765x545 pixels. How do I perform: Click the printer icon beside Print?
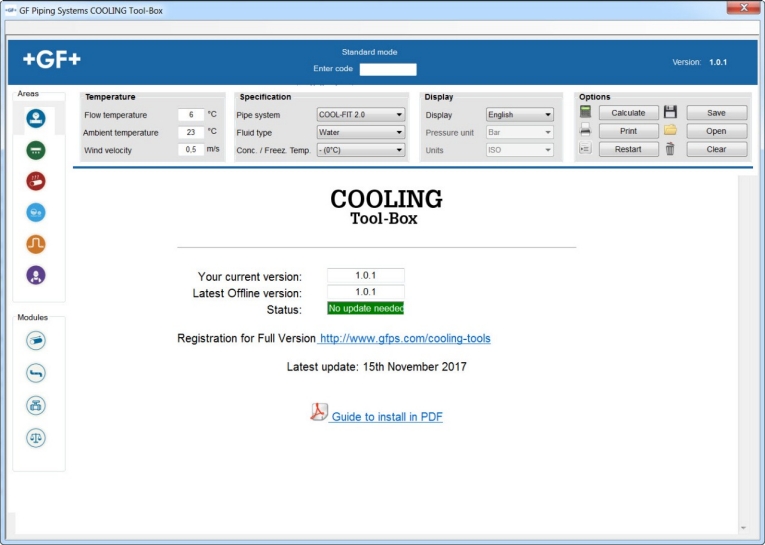point(585,130)
